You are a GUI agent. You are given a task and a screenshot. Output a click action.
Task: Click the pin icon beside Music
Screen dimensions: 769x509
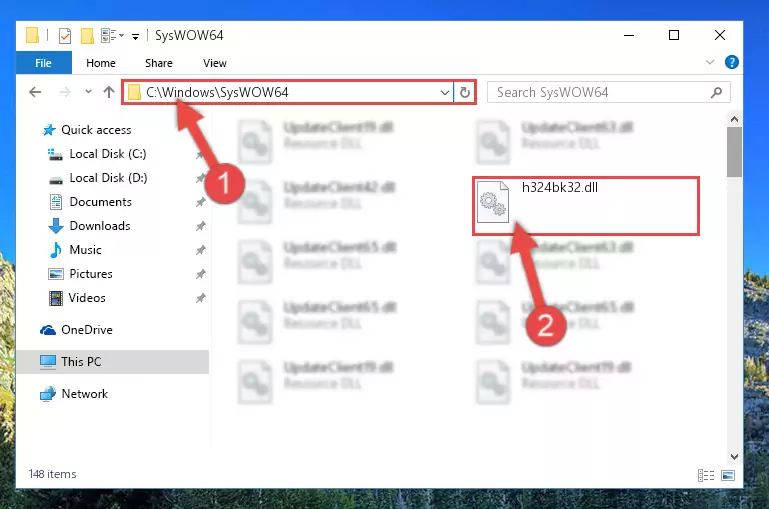(200, 250)
